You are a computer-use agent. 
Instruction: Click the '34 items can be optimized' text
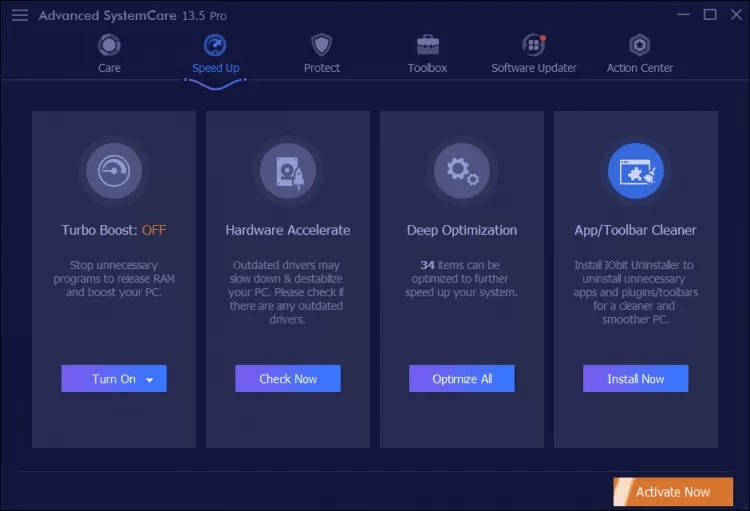462,278
